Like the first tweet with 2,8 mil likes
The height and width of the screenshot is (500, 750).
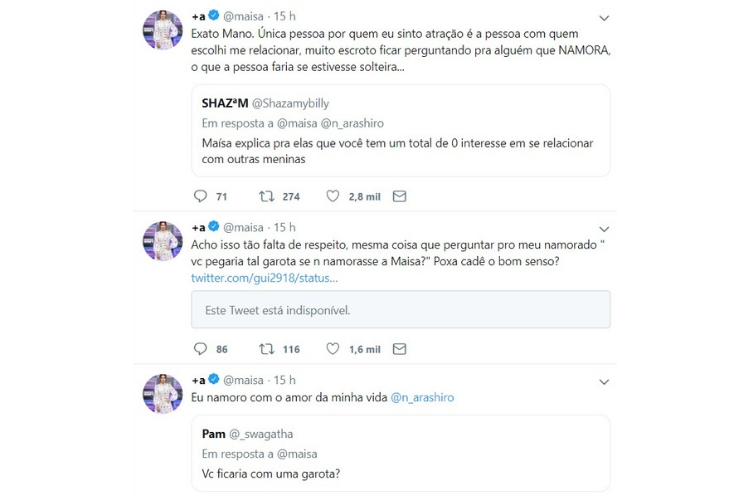tap(334, 196)
